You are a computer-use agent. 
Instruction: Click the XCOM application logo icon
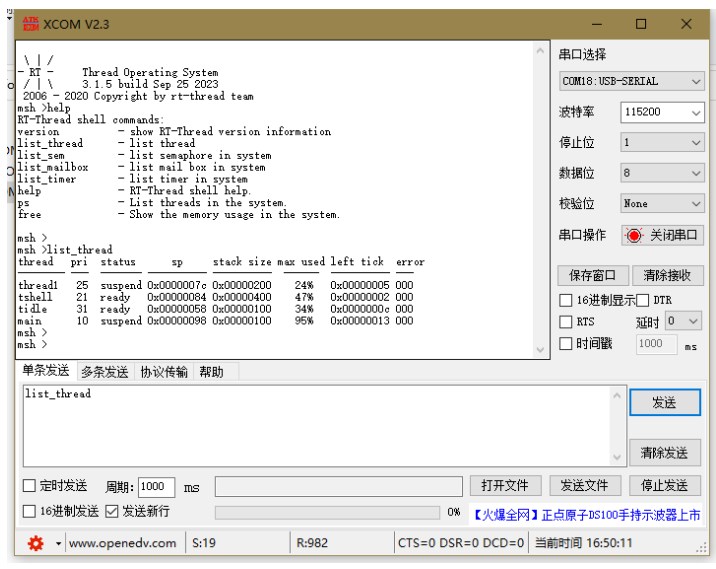coord(31,24)
